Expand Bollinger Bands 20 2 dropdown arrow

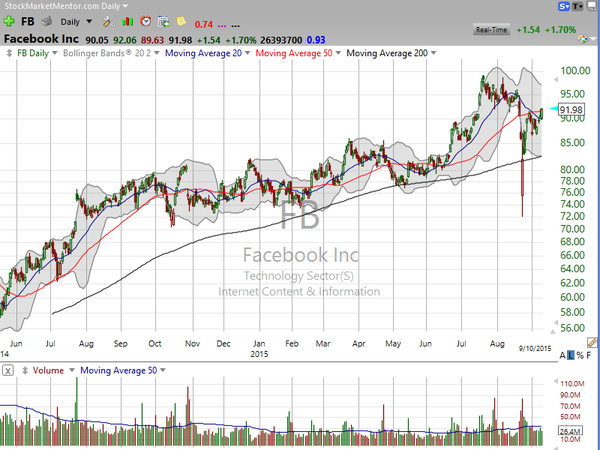(x=157, y=53)
